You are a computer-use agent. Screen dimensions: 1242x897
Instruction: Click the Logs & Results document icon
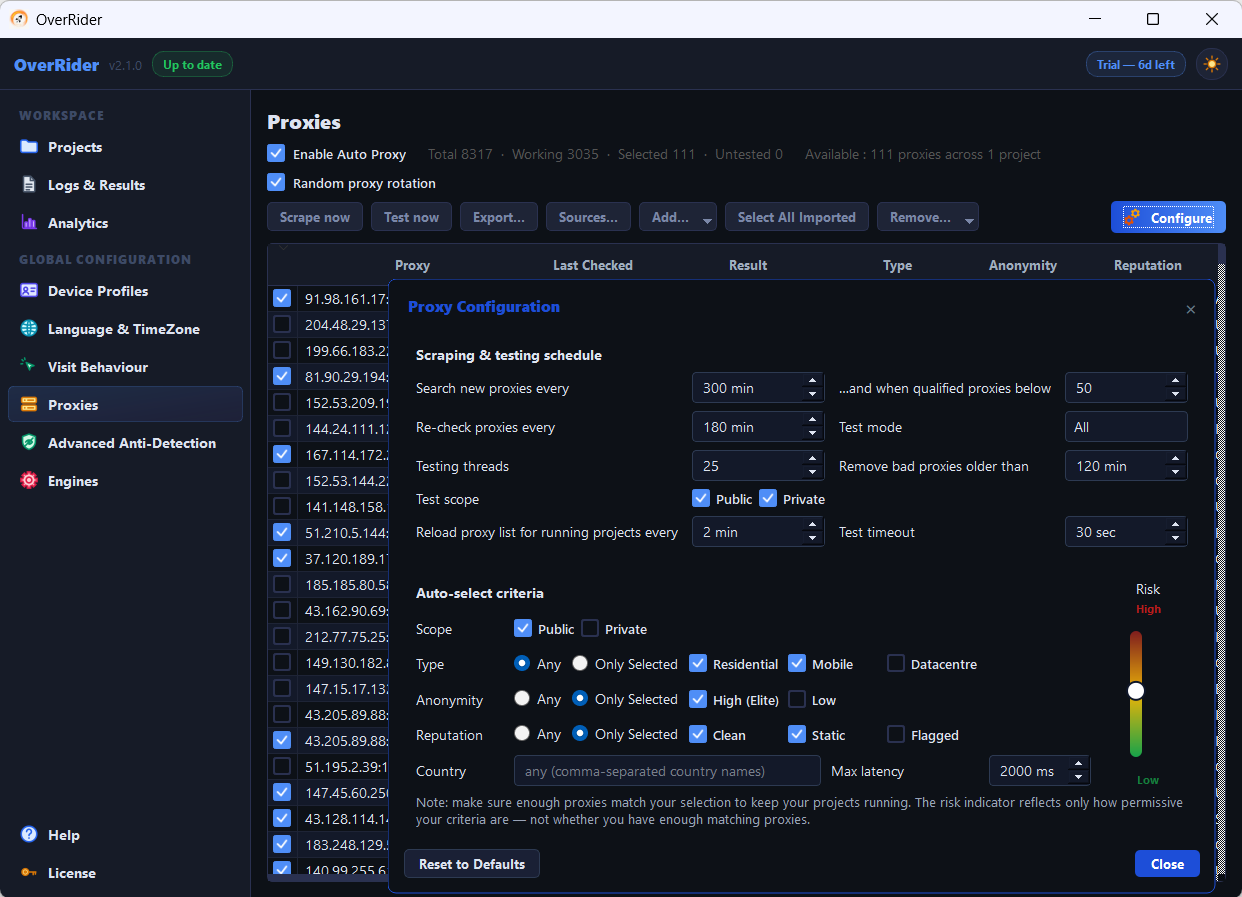point(29,185)
